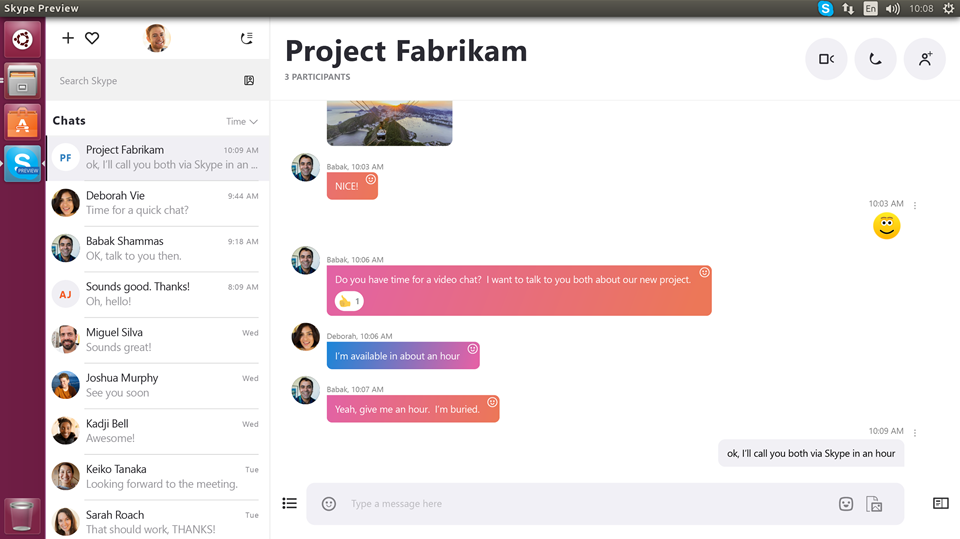
Task: React to the video chat question message
Action: (x=704, y=273)
